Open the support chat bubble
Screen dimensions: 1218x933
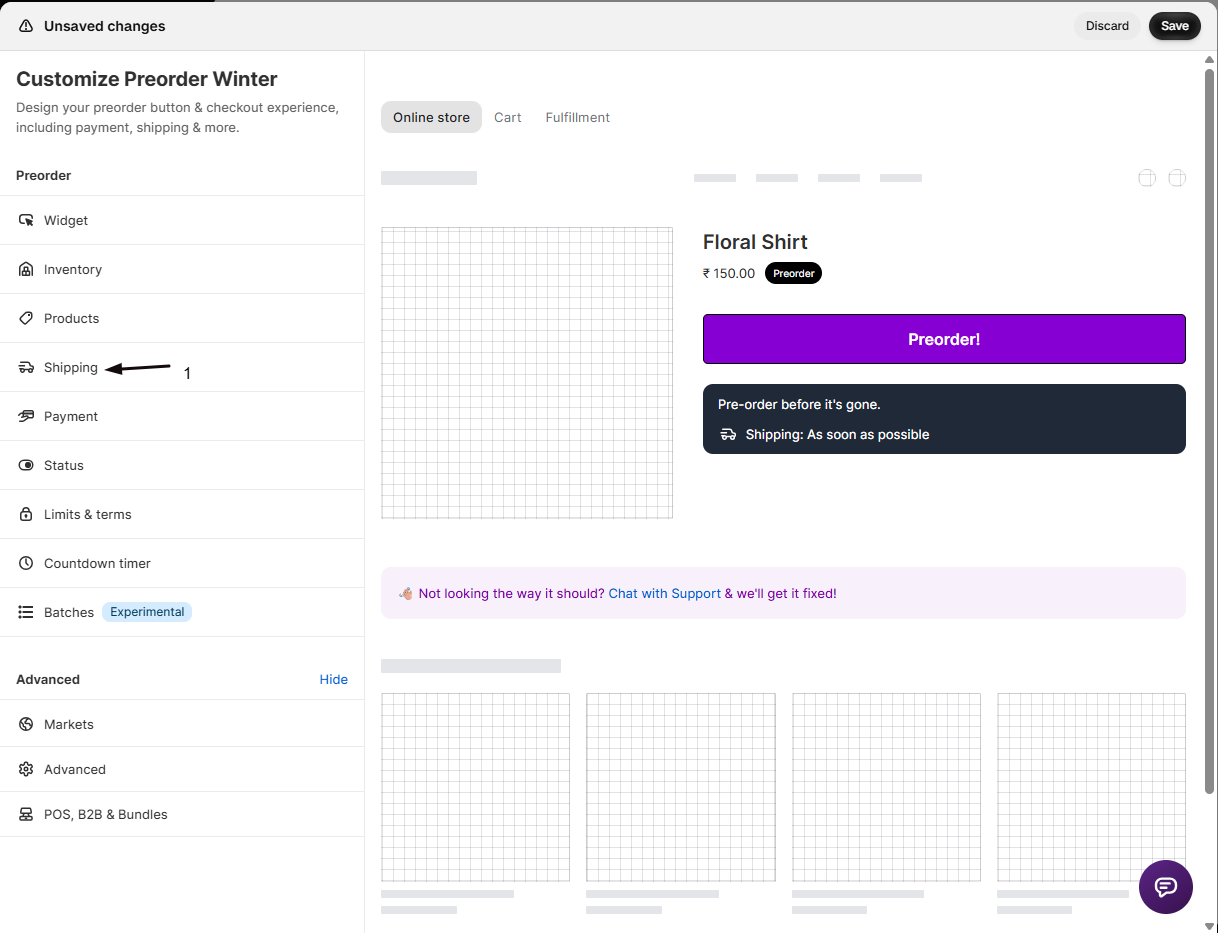[1165, 886]
